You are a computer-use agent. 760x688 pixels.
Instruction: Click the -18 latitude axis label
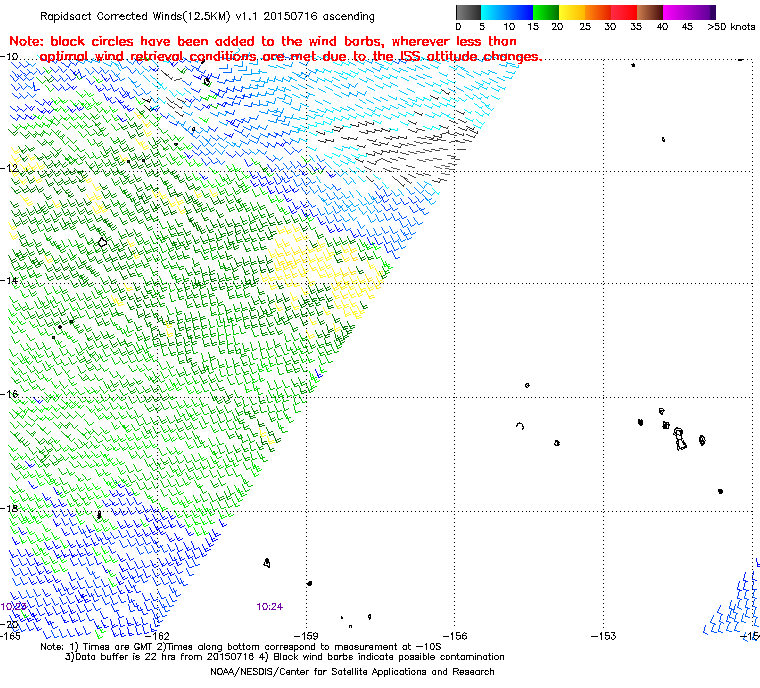[x=9, y=508]
